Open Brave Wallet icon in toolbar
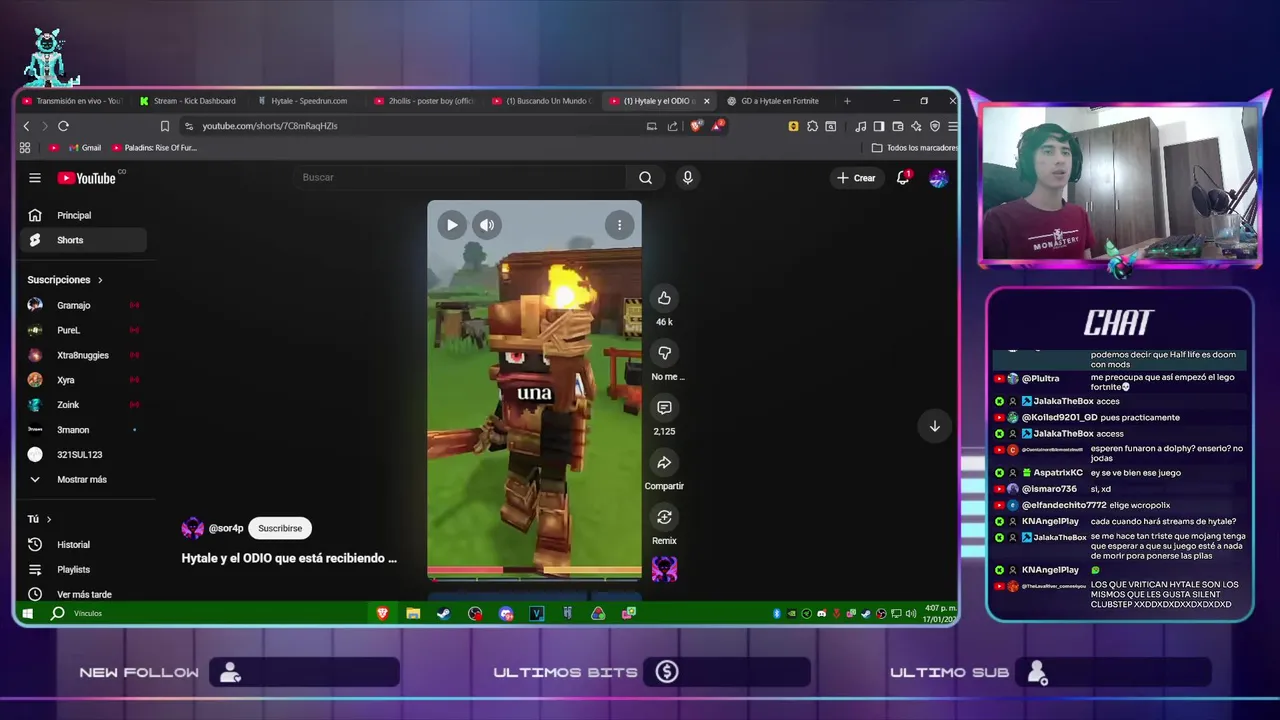 (897, 126)
